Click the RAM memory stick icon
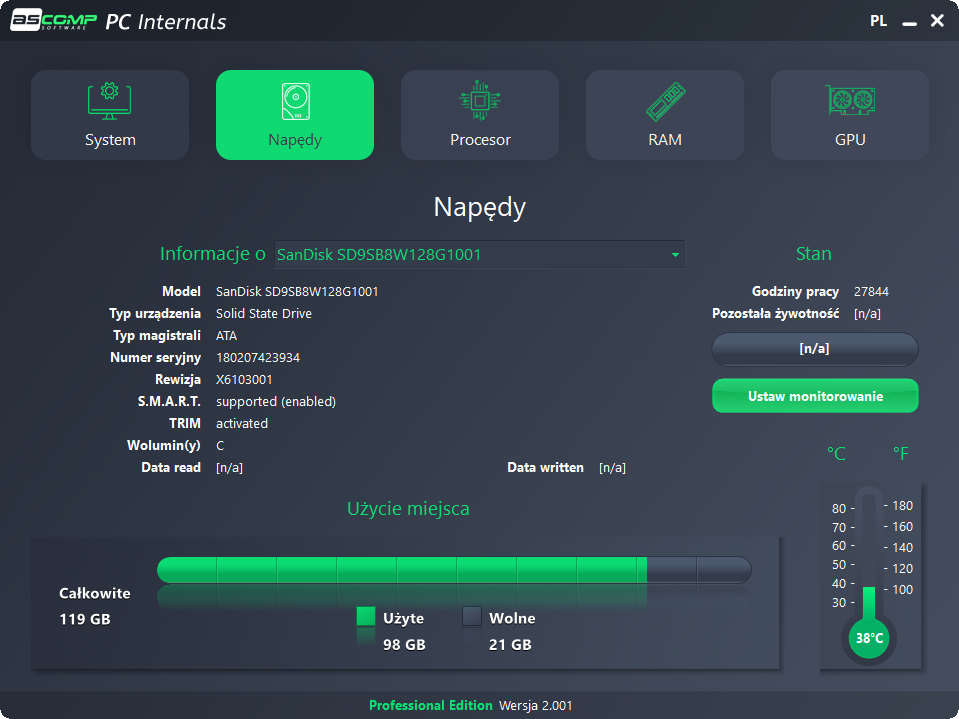 [665, 101]
